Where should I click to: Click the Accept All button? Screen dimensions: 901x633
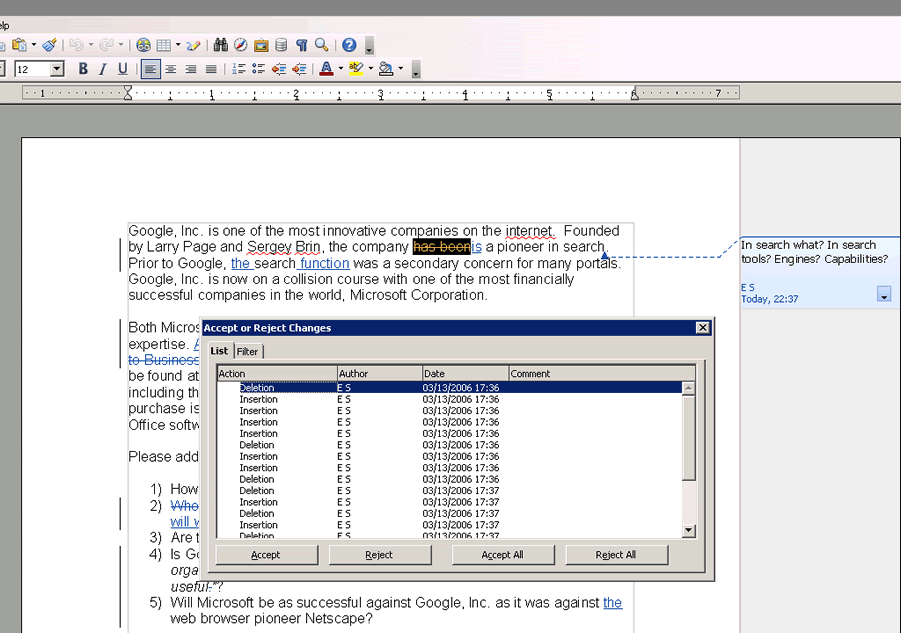[503, 555]
